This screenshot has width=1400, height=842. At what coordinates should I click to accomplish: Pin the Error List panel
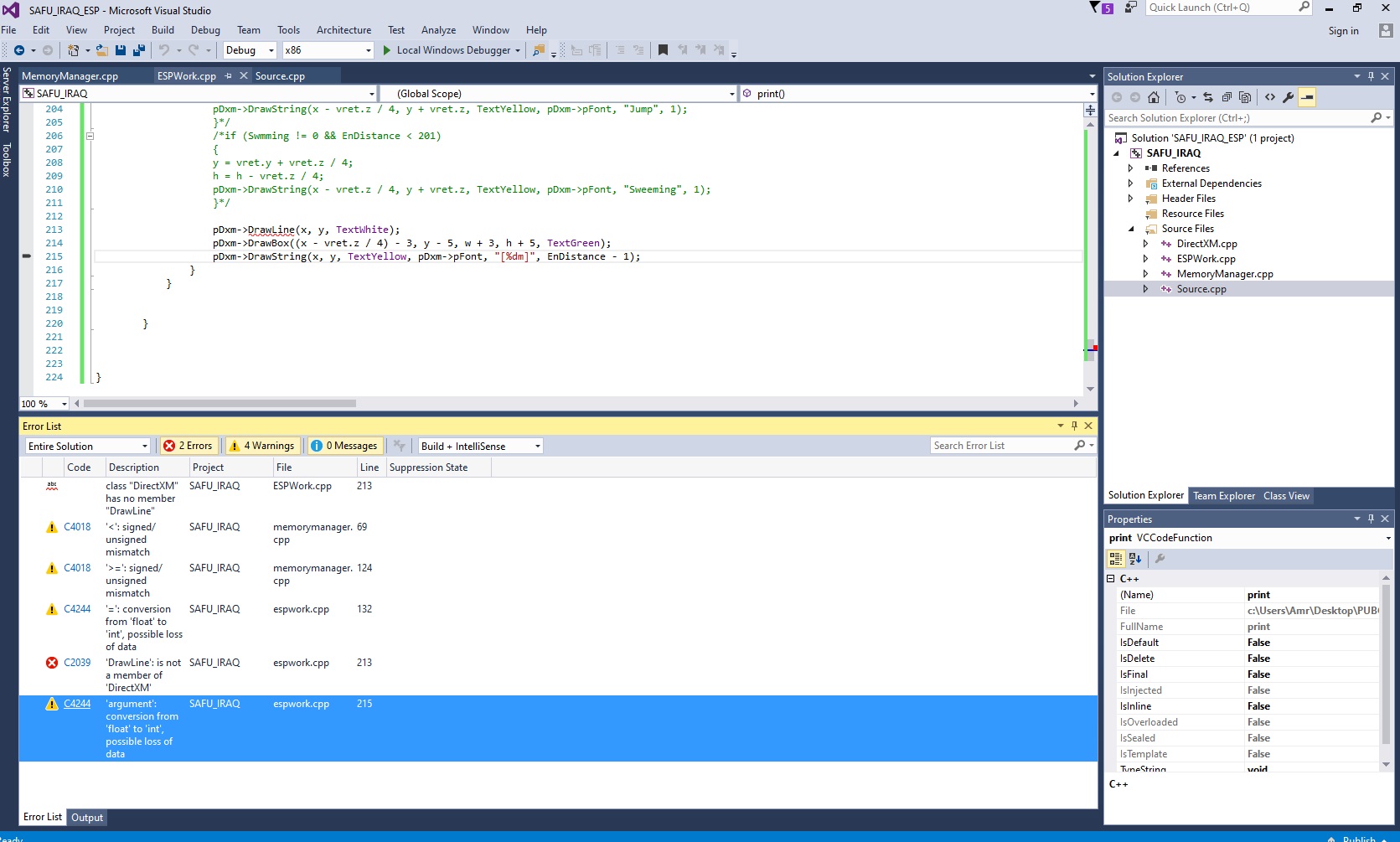1074,426
